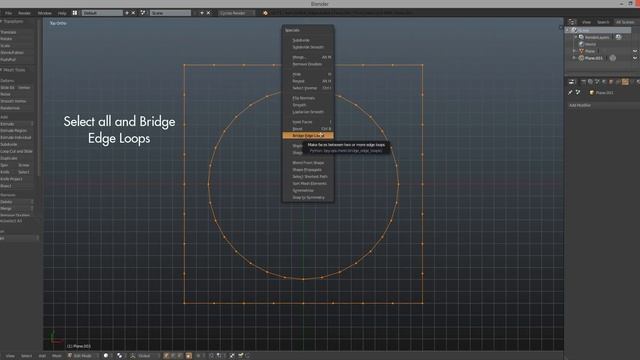Viewport: 640px width, 360px height.
Task: Enable edge select mode
Action: pos(173,356)
